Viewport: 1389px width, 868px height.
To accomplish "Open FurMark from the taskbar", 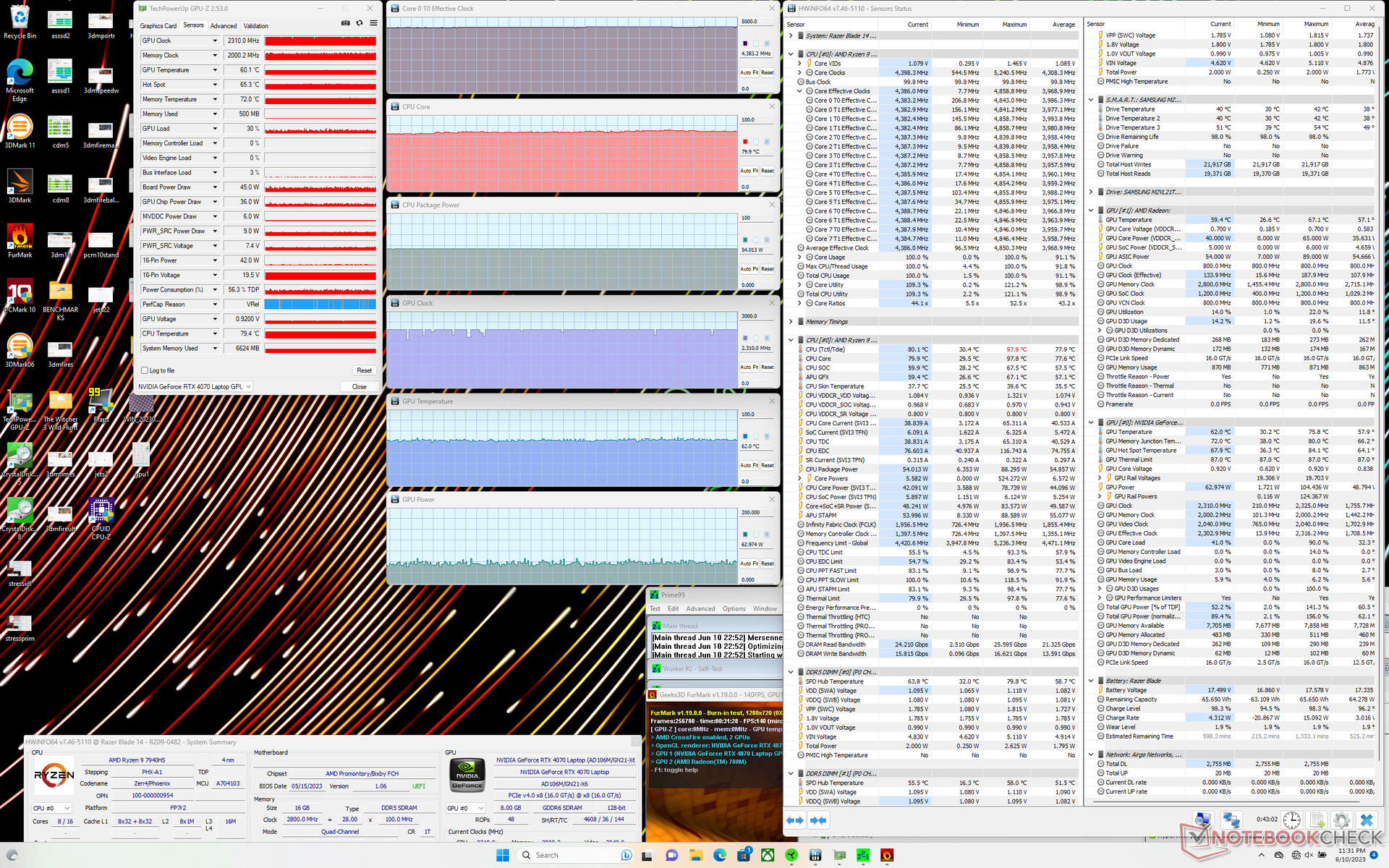I will click(887, 855).
